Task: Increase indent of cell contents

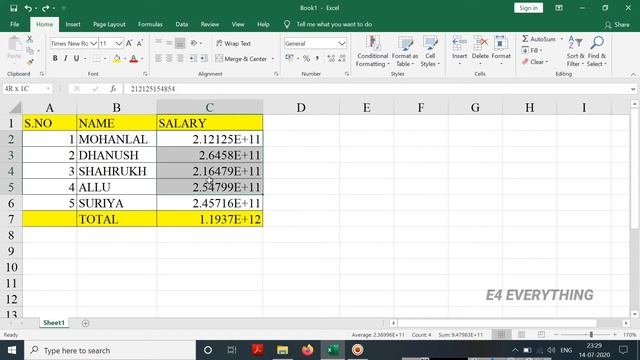Action: pos(204,59)
